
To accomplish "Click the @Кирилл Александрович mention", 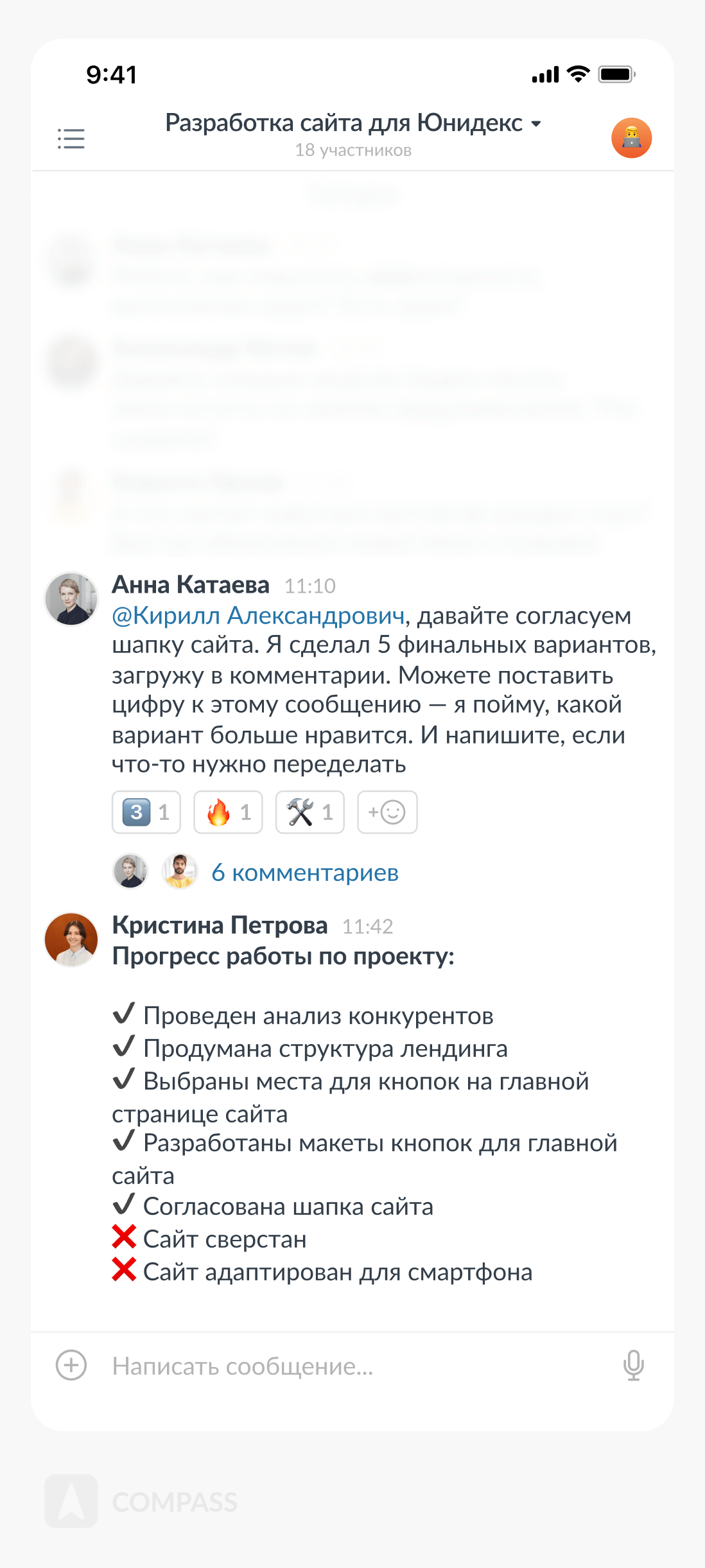I will [258, 616].
